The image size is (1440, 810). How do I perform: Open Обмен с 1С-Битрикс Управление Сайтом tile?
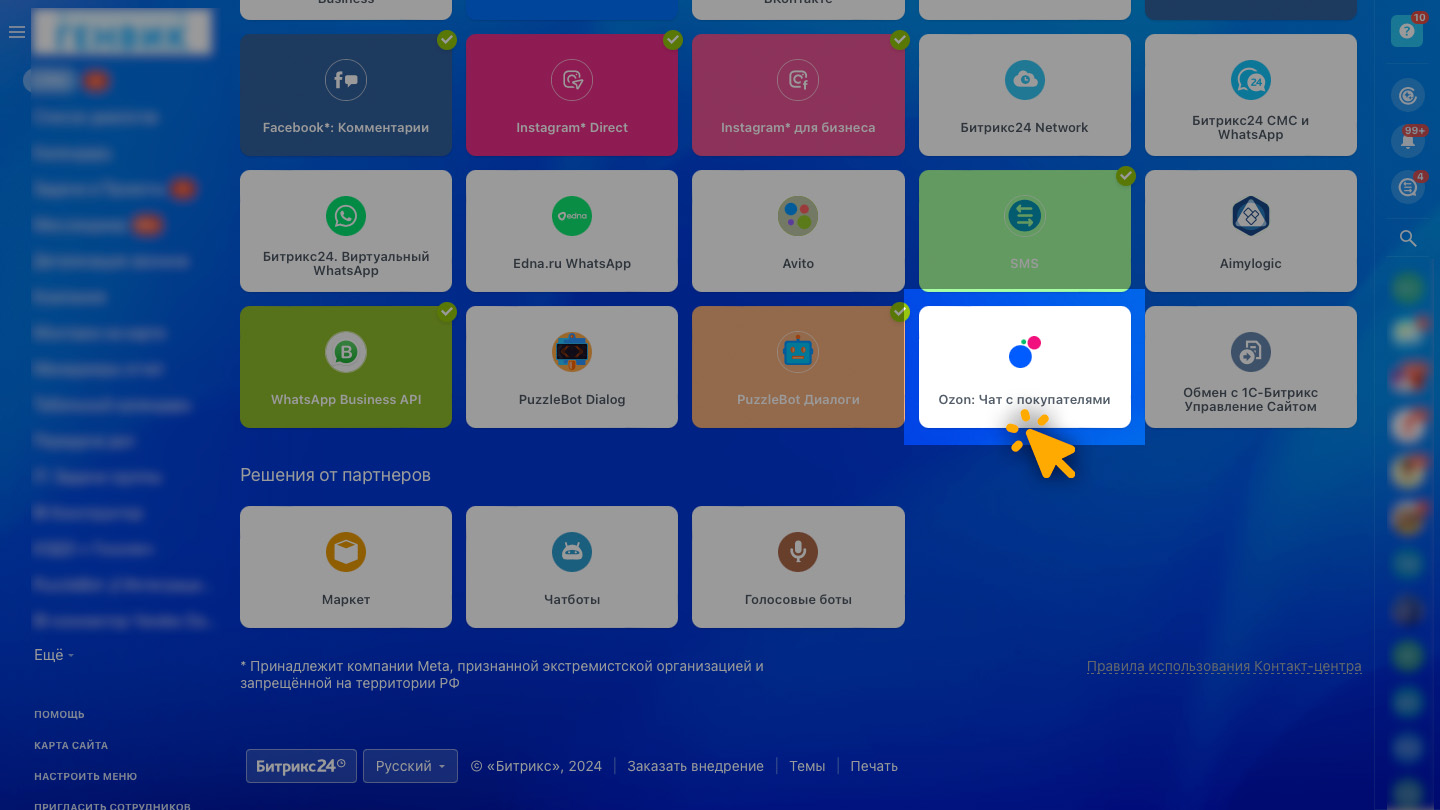[x=1251, y=367]
